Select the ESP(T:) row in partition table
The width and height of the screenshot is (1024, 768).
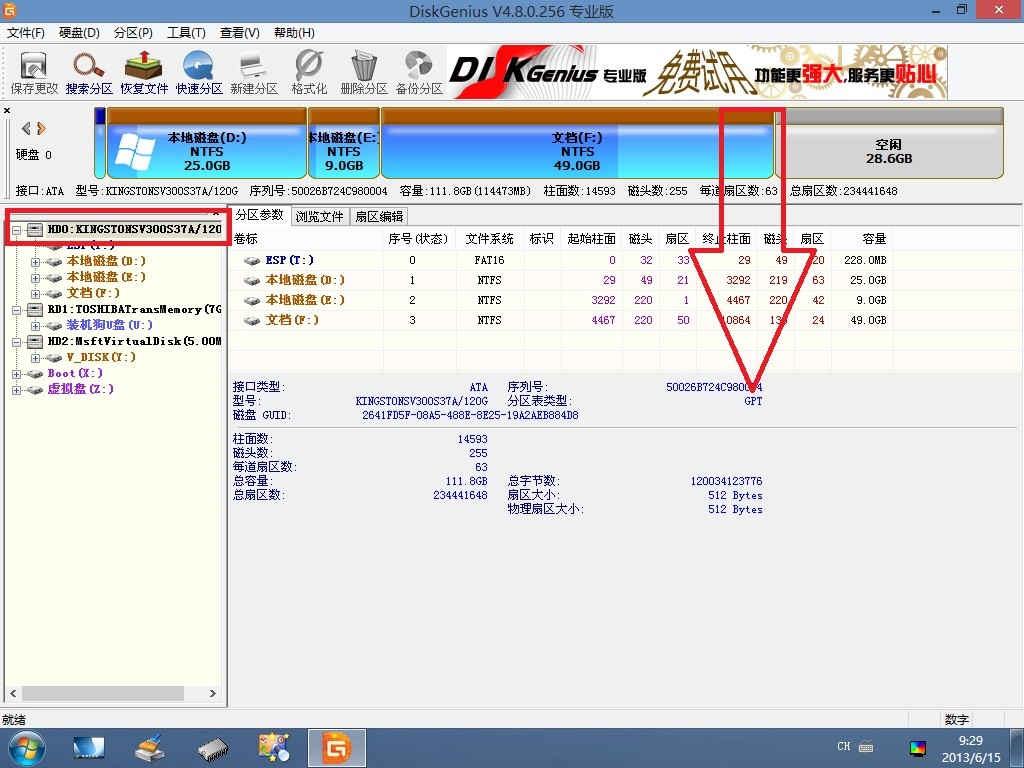[x=289, y=260]
